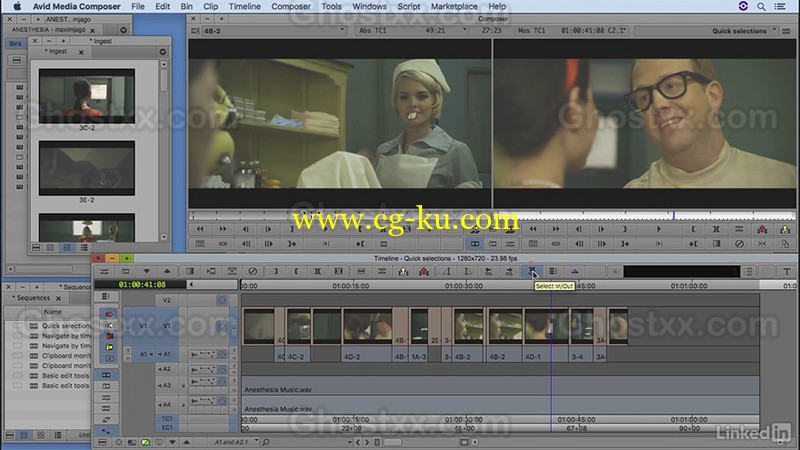The height and width of the screenshot is (450, 800).
Task: Play the record monitor sequence
Action: pos(658,229)
